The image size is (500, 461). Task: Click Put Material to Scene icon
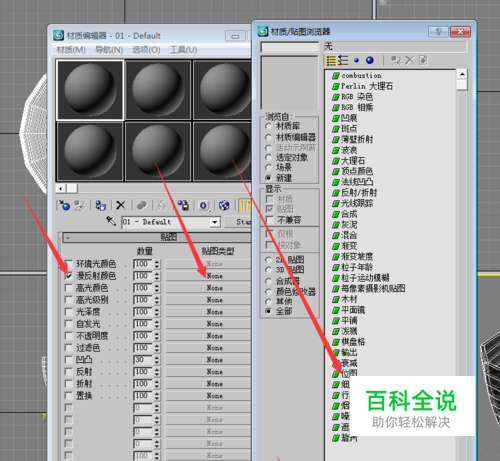pos(79,206)
